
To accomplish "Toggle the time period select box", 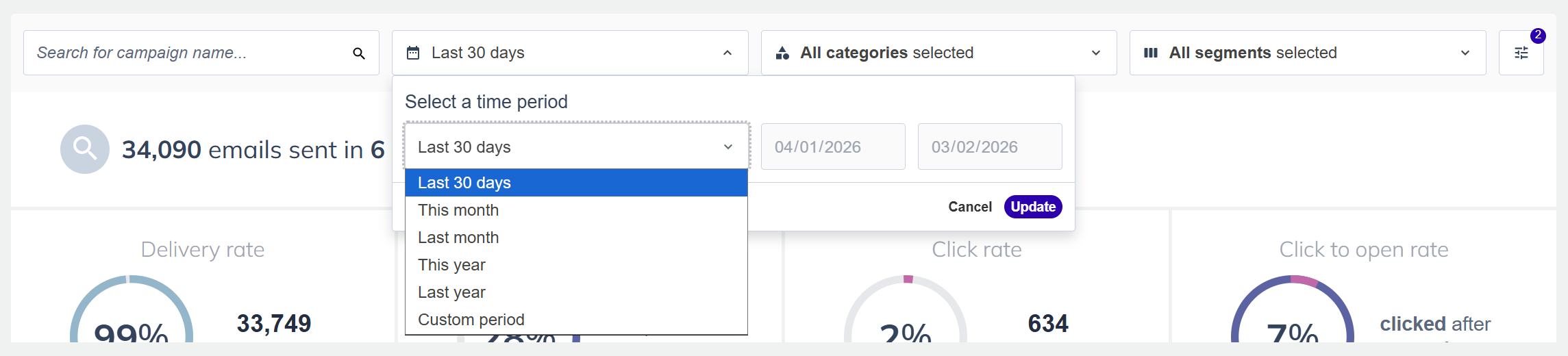I will tap(576, 147).
